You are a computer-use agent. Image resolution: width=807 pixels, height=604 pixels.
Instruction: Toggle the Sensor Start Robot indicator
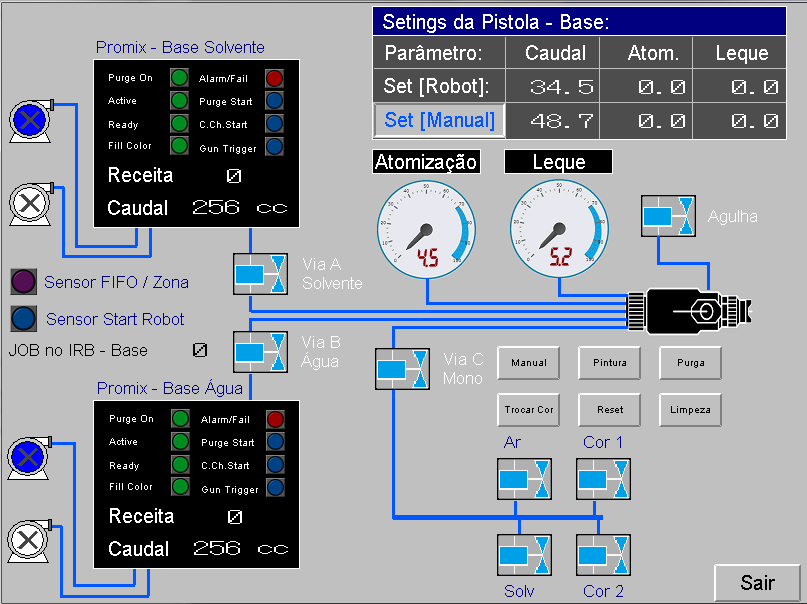pyautogui.click(x=24, y=319)
